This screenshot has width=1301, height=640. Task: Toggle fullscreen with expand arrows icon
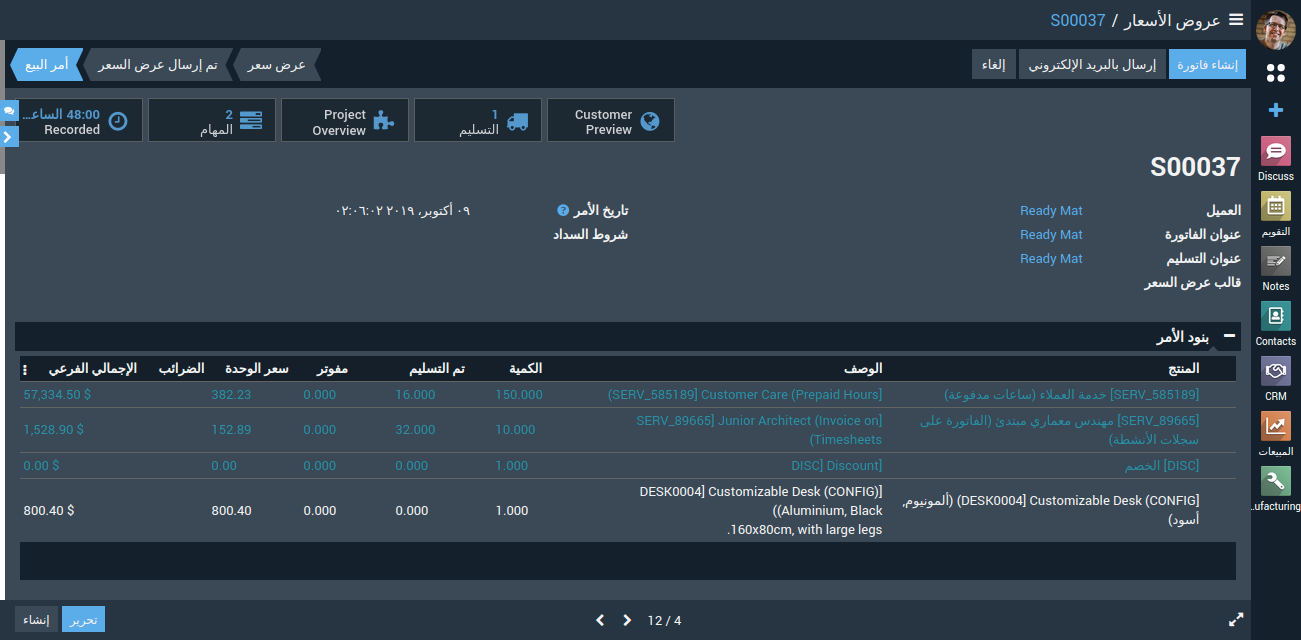[1236, 620]
